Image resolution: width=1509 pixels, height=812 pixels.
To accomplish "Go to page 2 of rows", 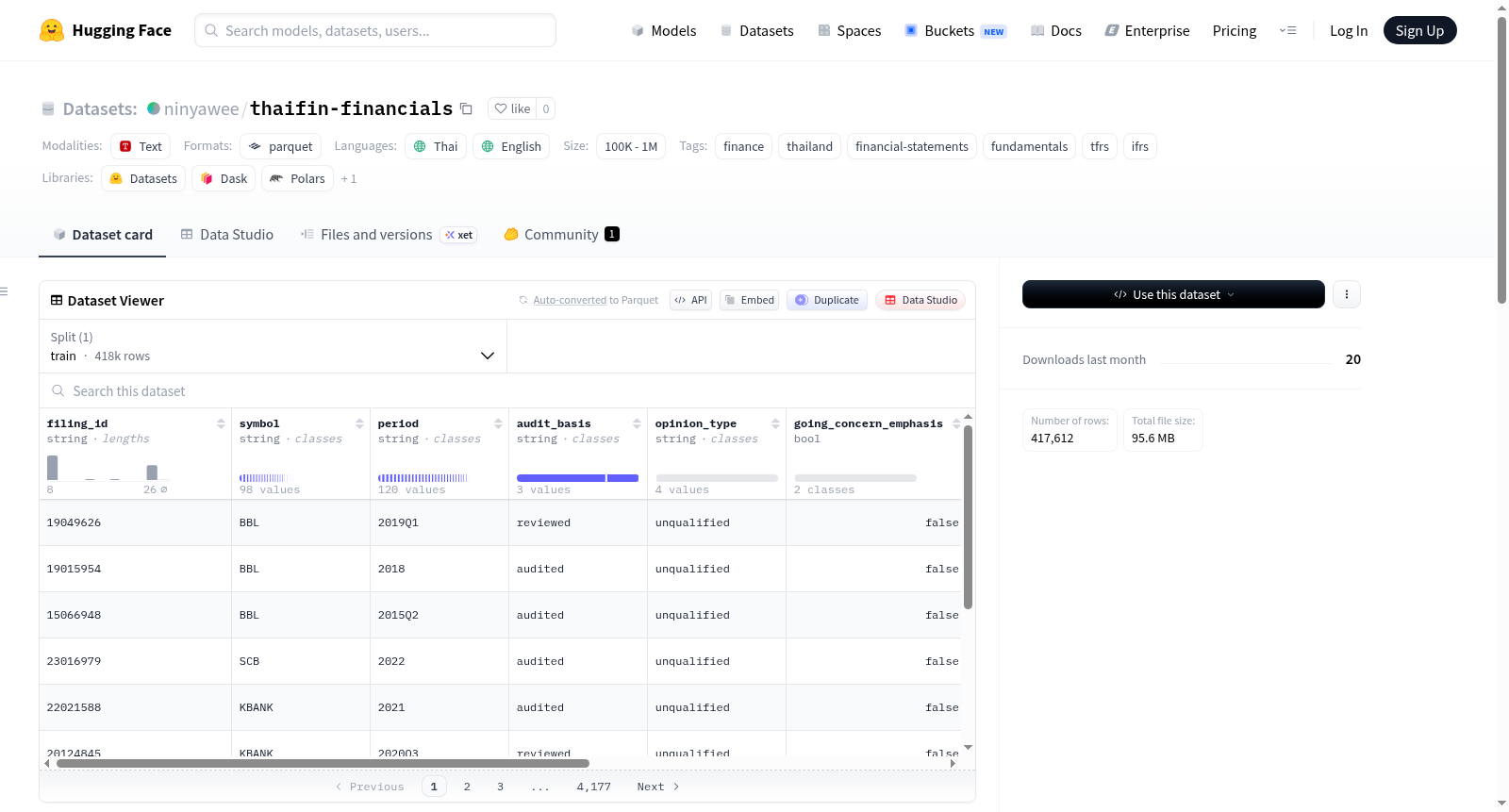I will pyautogui.click(x=467, y=787).
